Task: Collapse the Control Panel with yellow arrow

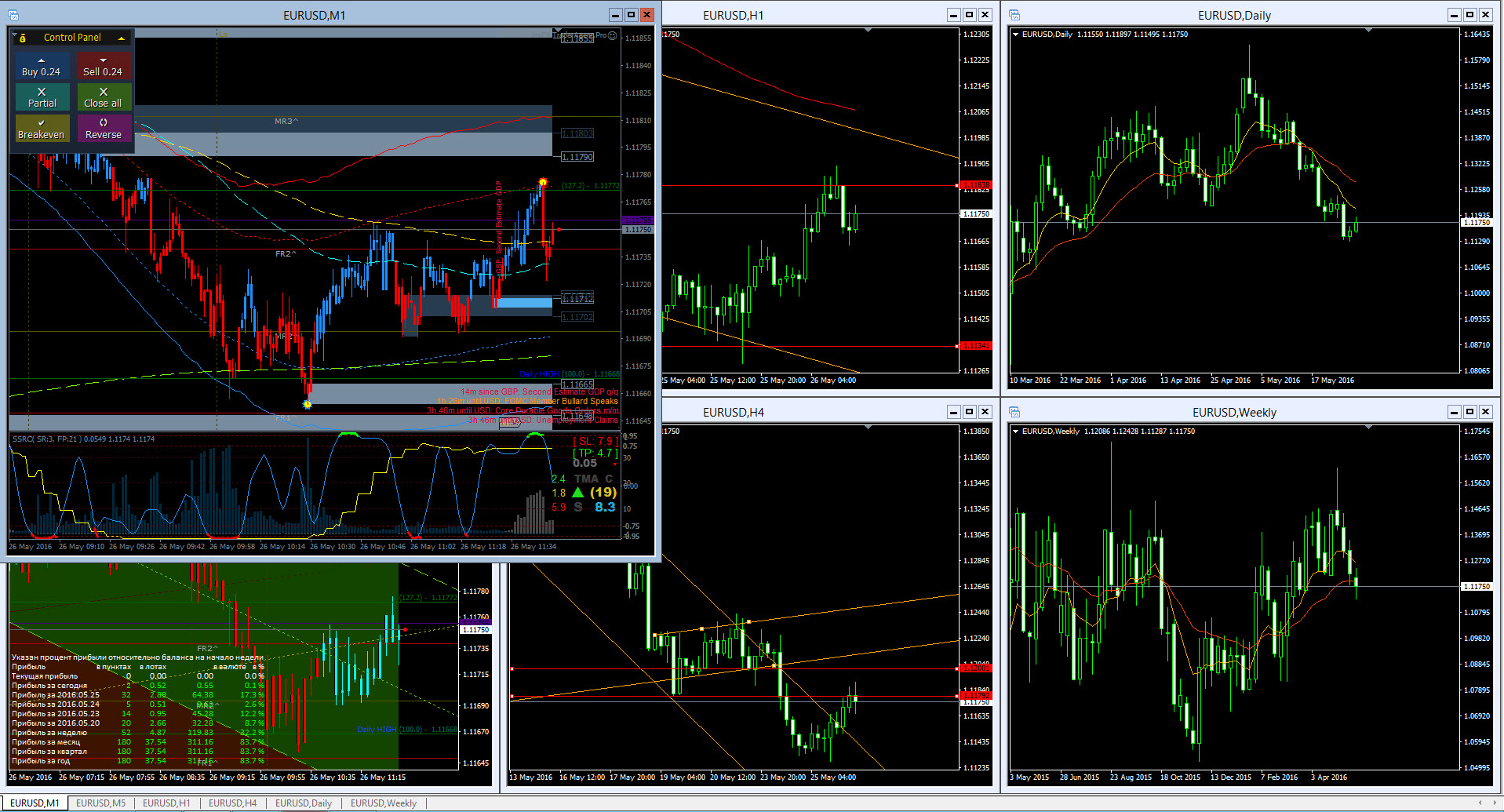Action: 122,38
